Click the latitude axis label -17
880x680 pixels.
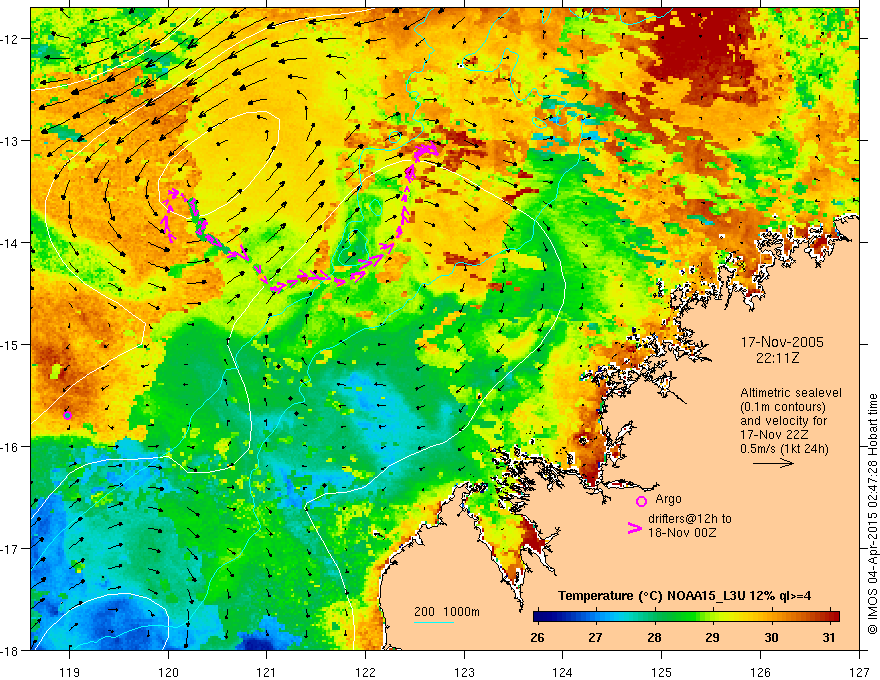pos(10,549)
